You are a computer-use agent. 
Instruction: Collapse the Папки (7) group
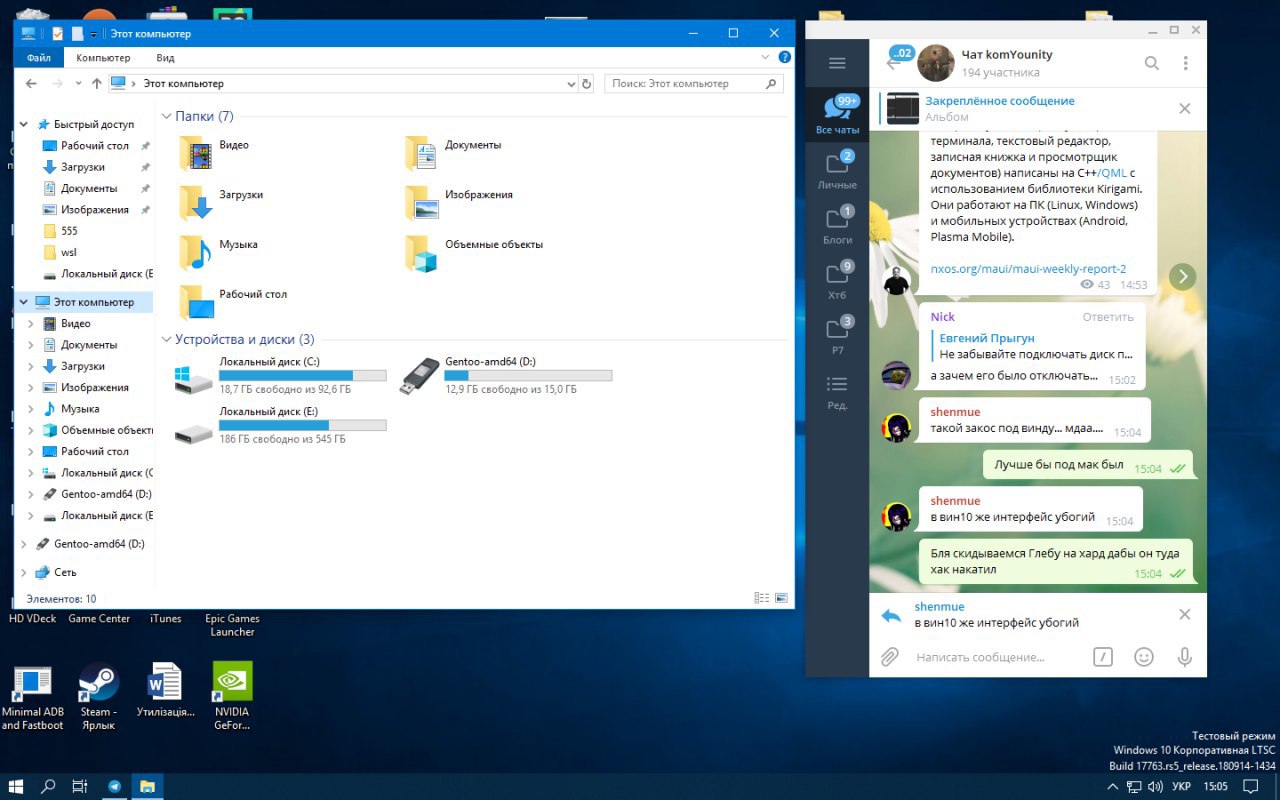(x=167, y=116)
